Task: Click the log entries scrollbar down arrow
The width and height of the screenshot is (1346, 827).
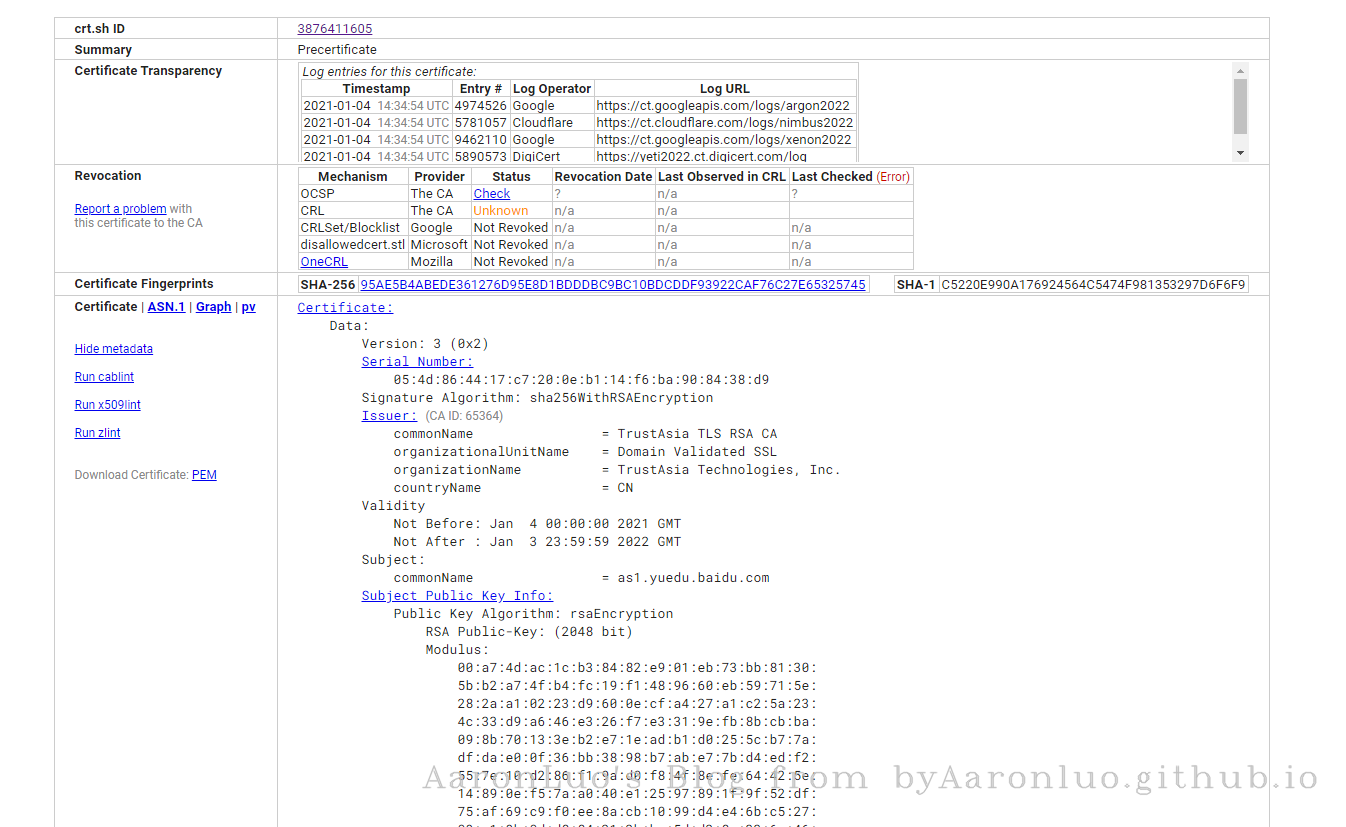Action: [x=1241, y=153]
